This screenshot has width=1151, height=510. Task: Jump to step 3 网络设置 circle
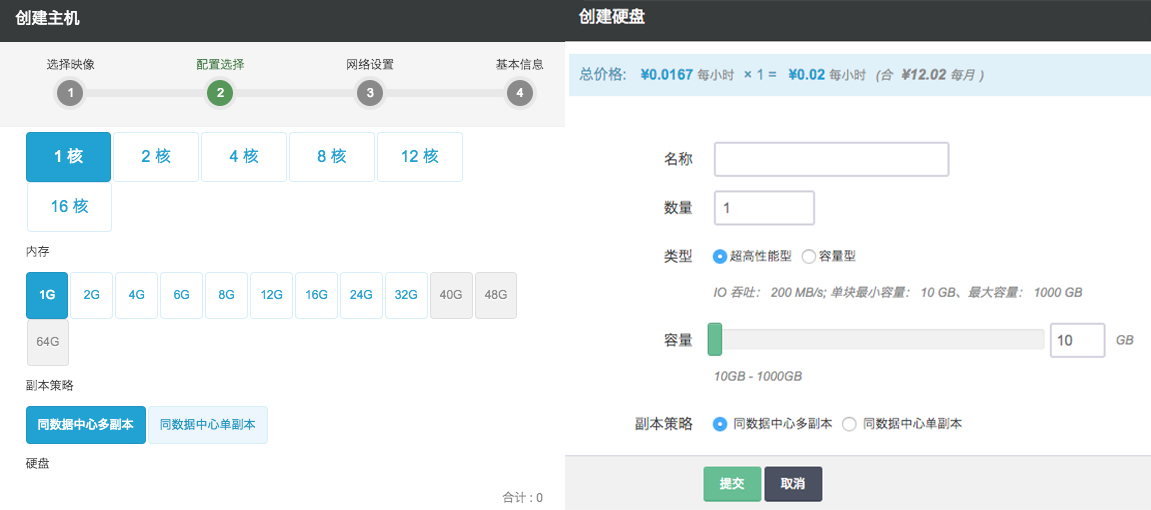[x=370, y=93]
